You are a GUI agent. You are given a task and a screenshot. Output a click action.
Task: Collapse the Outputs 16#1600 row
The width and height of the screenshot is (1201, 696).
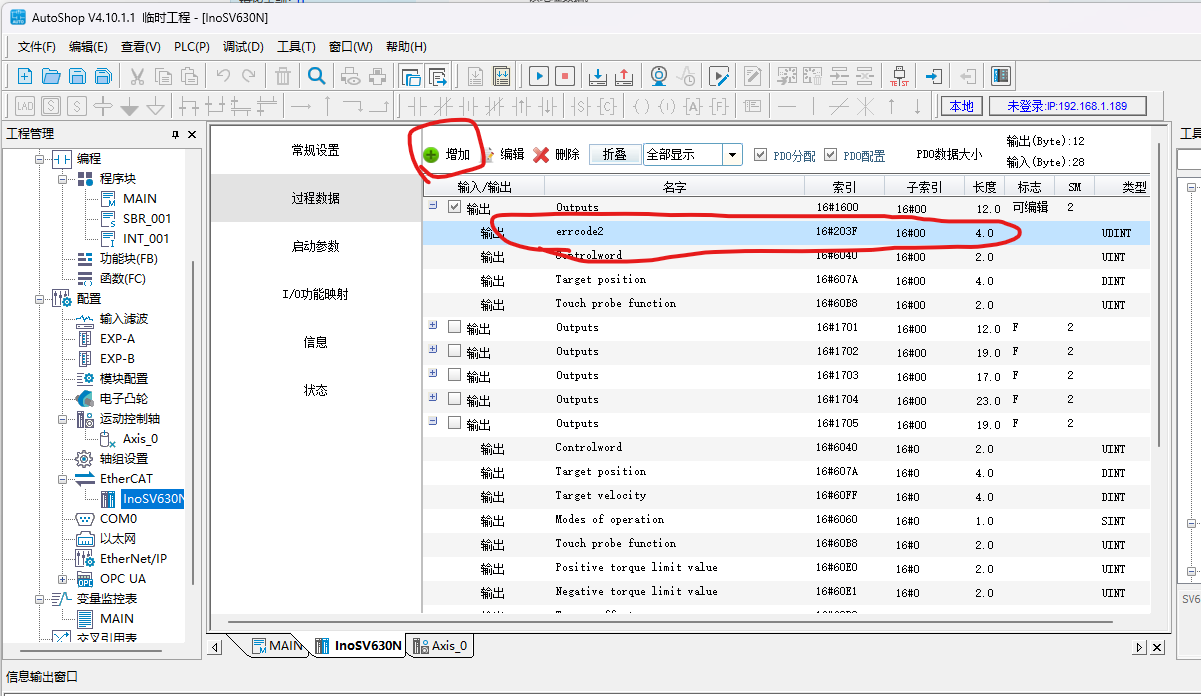pyautogui.click(x=433, y=206)
